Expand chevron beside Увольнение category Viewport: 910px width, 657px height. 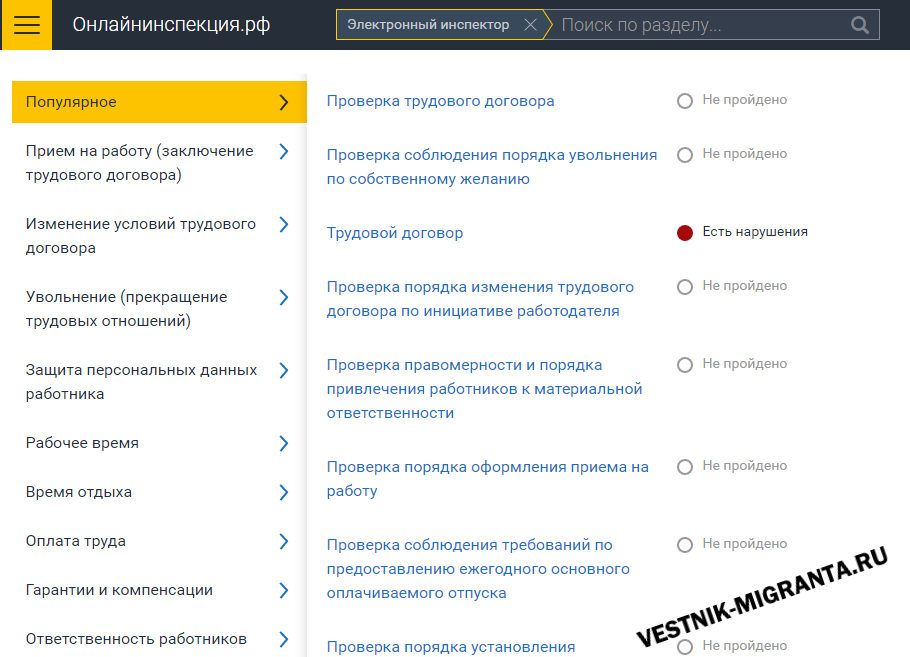pos(284,298)
